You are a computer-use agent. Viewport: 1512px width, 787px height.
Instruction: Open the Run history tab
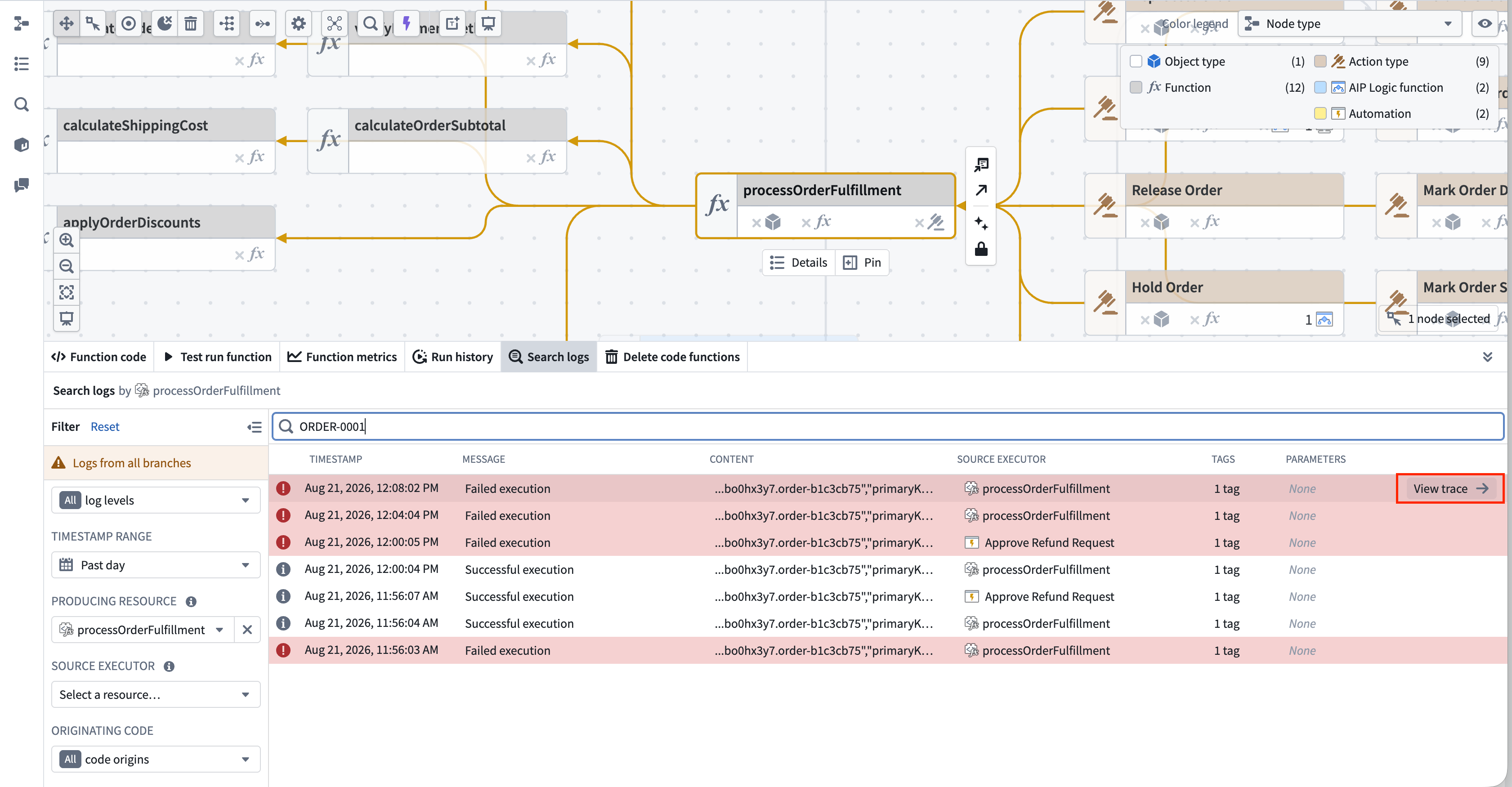(x=452, y=357)
